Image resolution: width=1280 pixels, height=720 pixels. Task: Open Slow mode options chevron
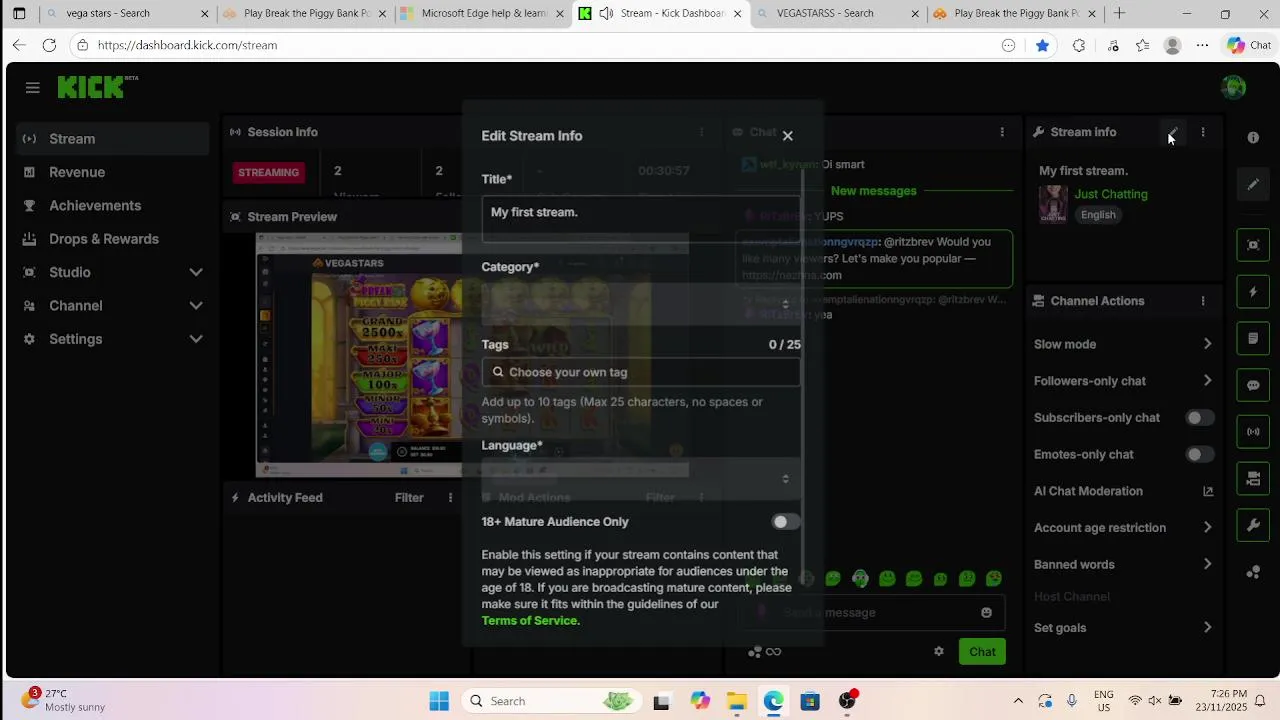pos(1207,344)
